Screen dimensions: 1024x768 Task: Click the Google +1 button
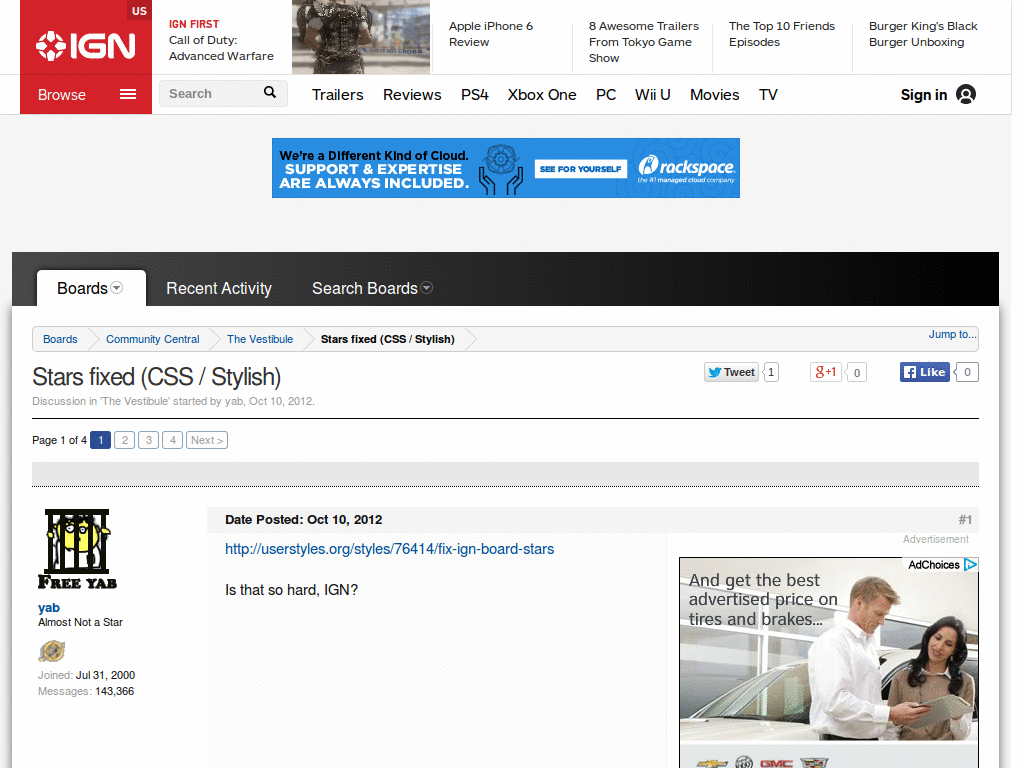(x=825, y=372)
